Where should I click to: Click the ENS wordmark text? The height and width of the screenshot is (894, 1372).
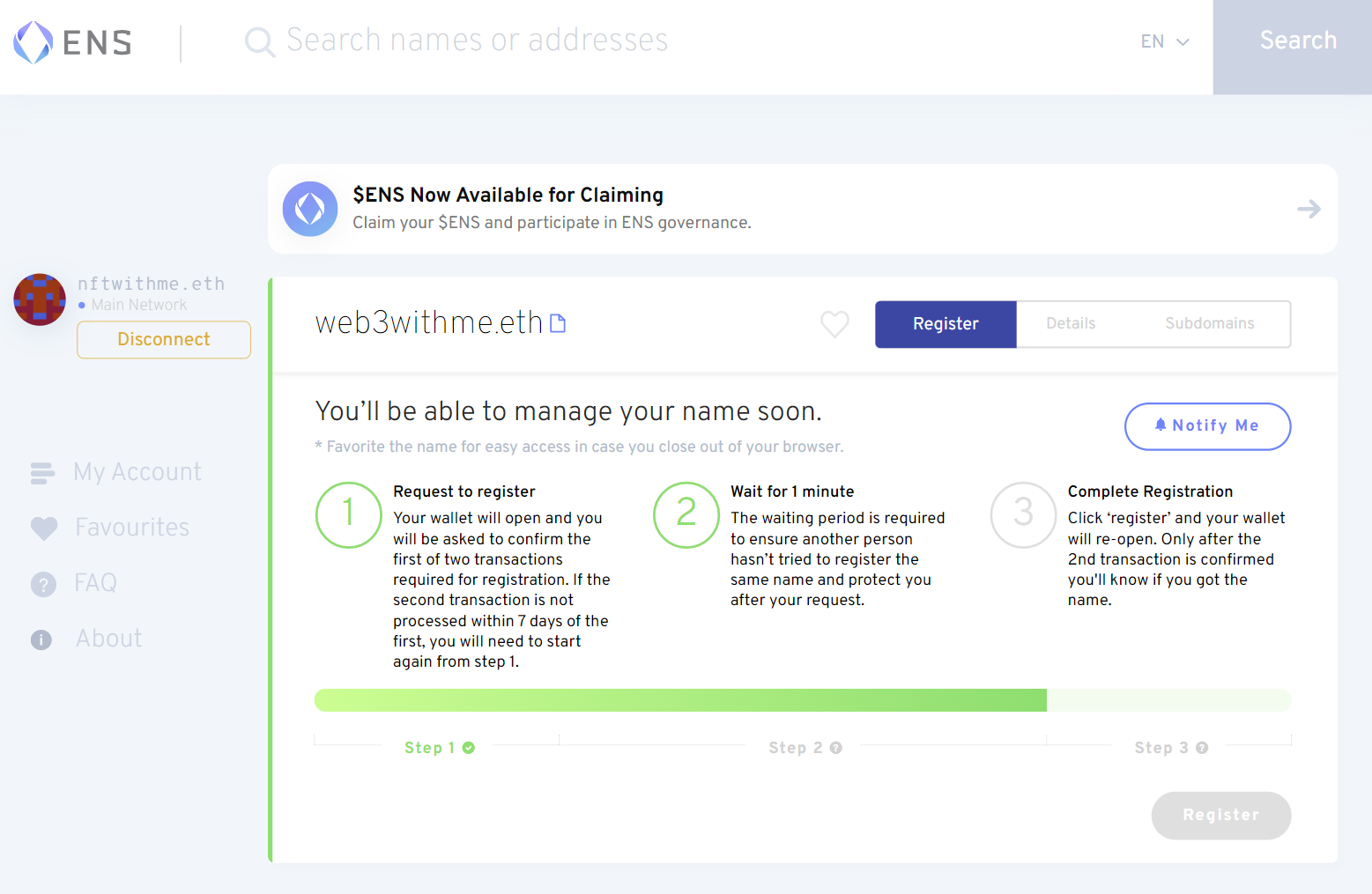click(97, 42)
